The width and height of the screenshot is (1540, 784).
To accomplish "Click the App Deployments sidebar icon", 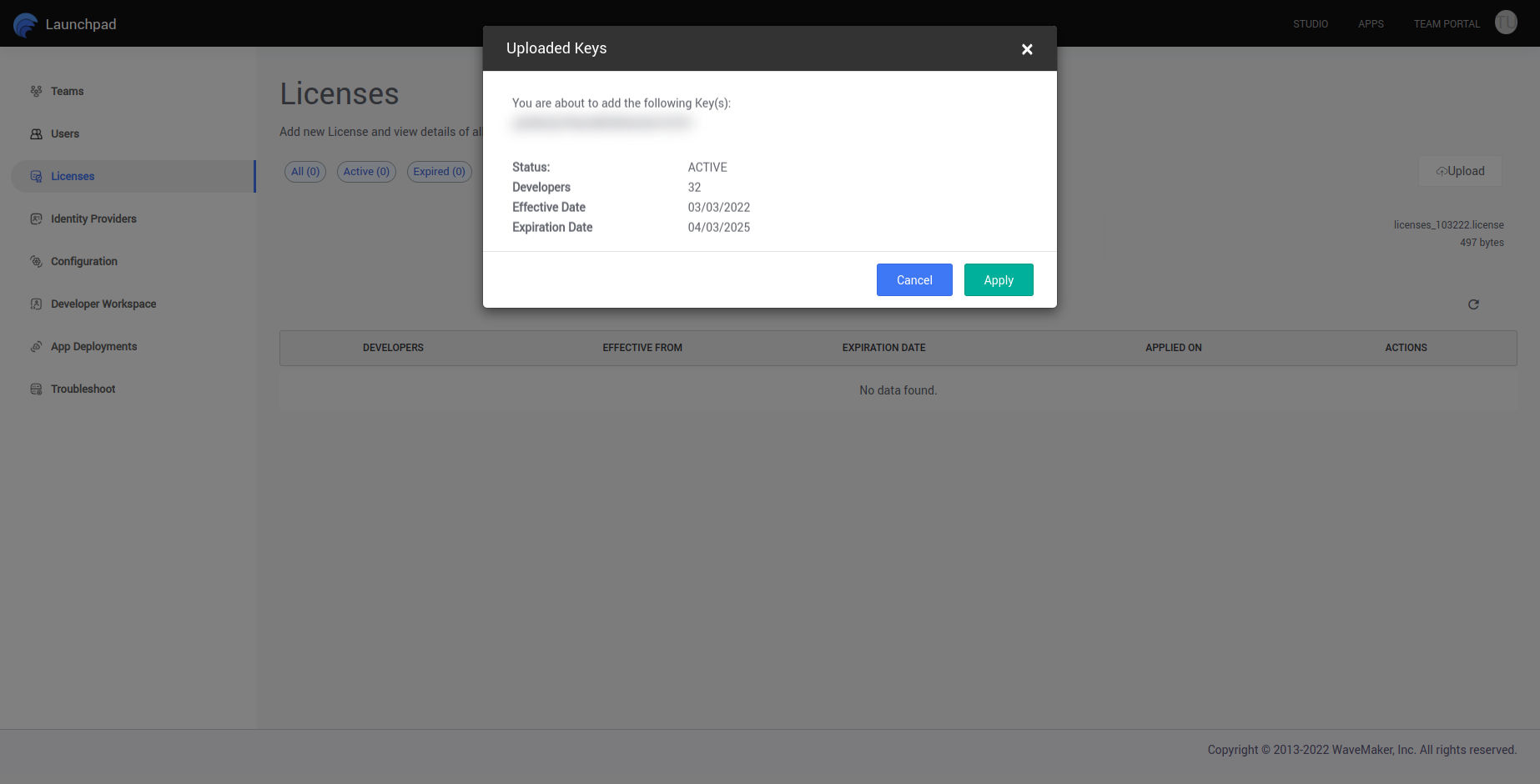I will pyautogui.click(x=36, y=346).
